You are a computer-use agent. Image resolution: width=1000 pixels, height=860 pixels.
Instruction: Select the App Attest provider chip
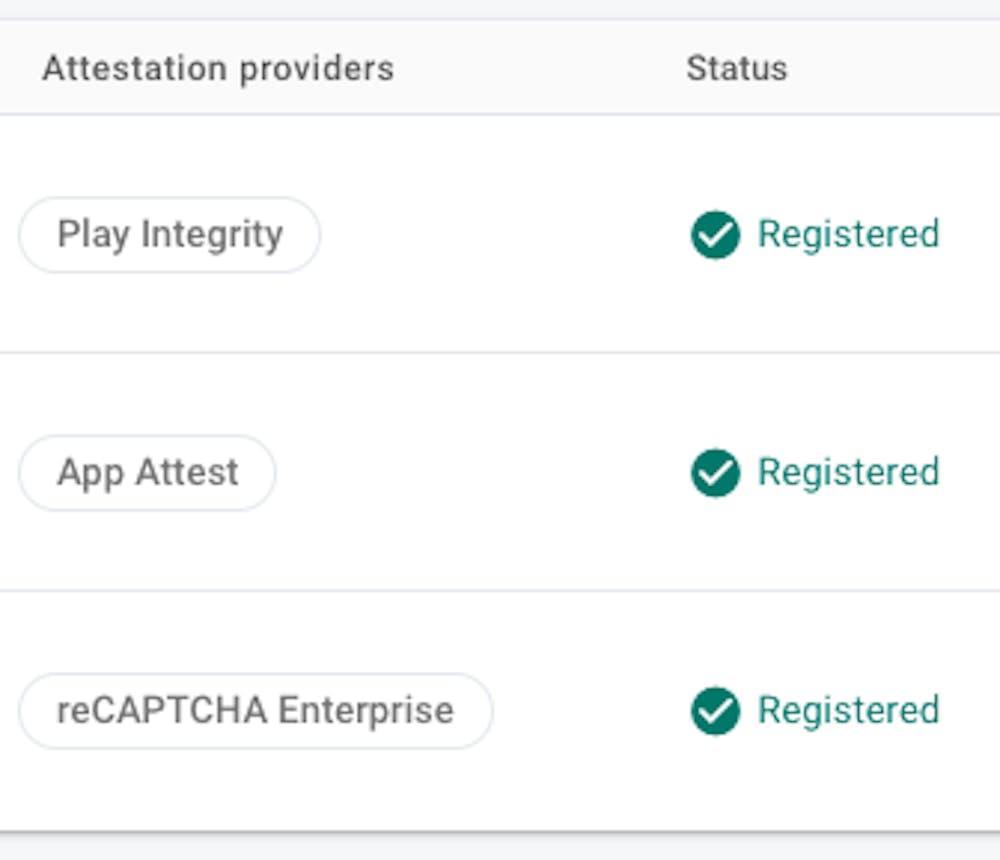[x=147, y=473]
